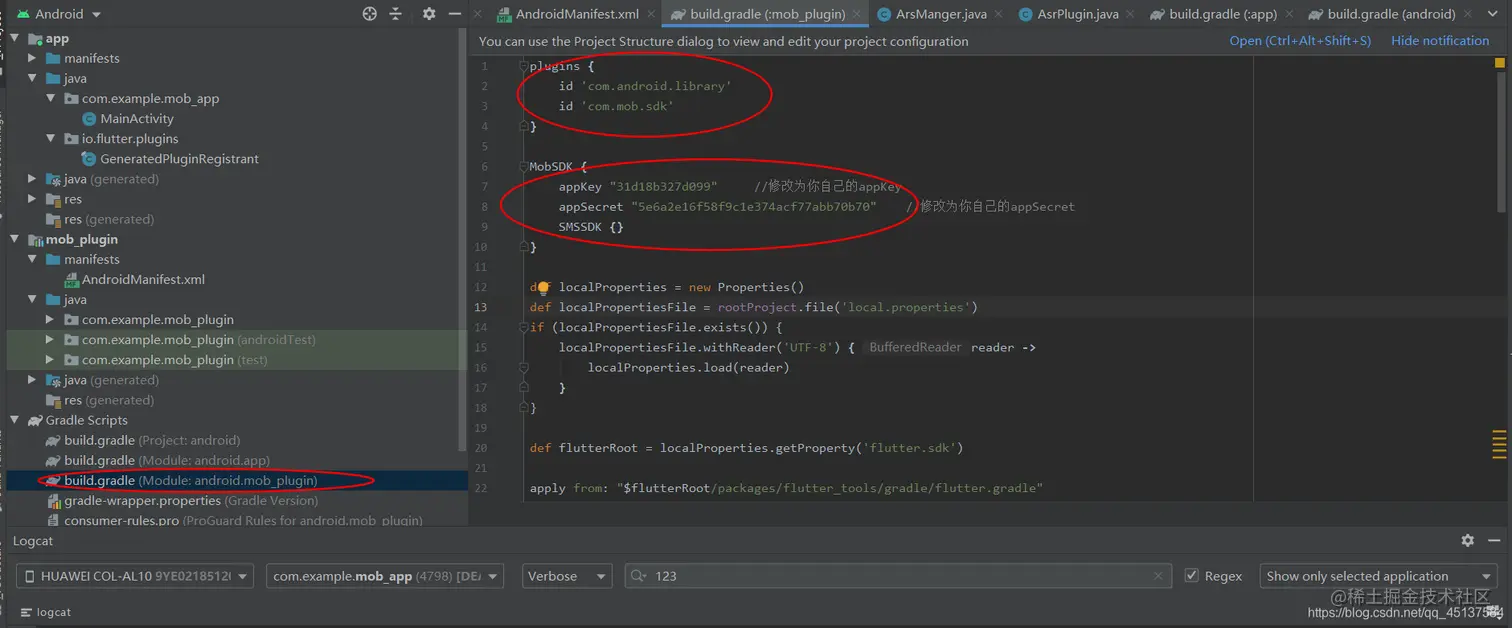Collapse the app module node
Screen dimensions: 1512x628
pos(15,39)
